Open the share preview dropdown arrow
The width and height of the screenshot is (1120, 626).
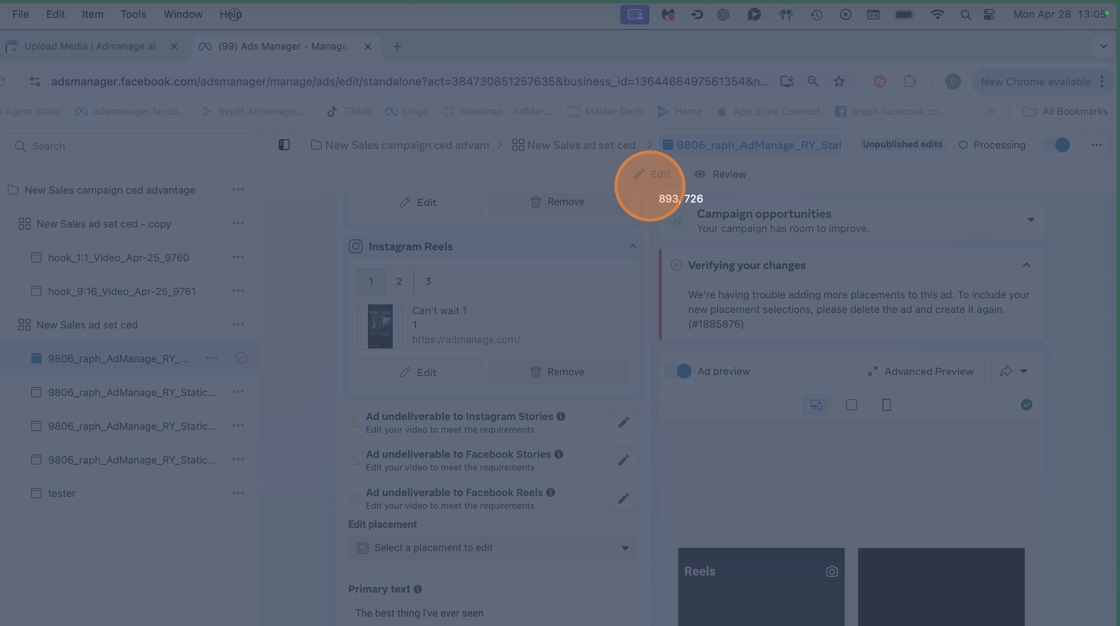1024,372
